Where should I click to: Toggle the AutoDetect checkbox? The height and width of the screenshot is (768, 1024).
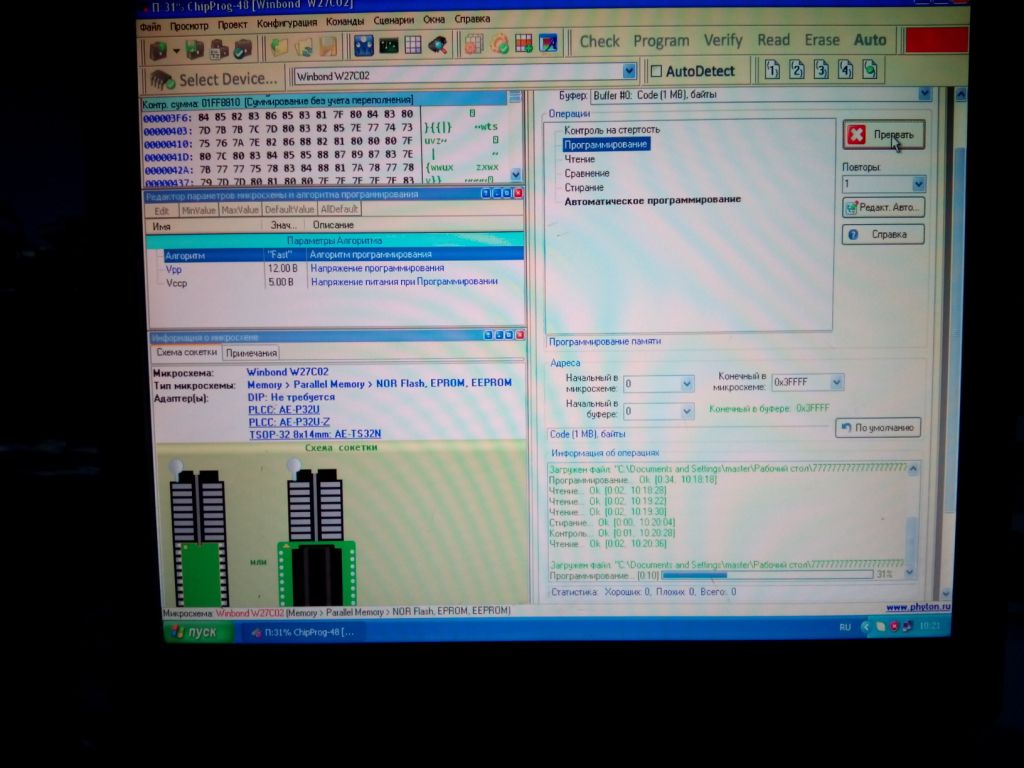tap(657, 71)
